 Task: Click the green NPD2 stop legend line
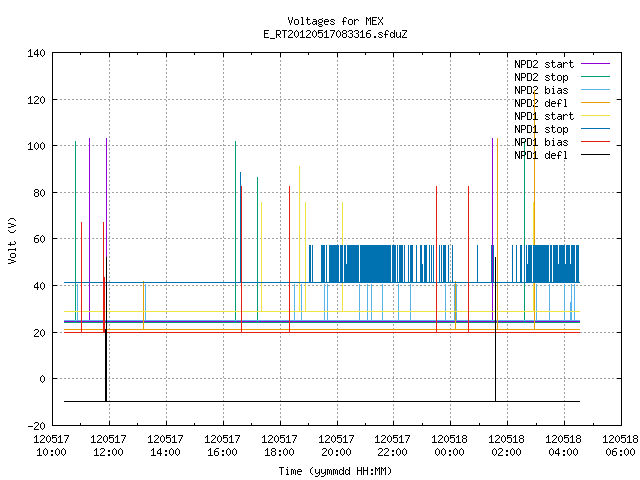595,76
